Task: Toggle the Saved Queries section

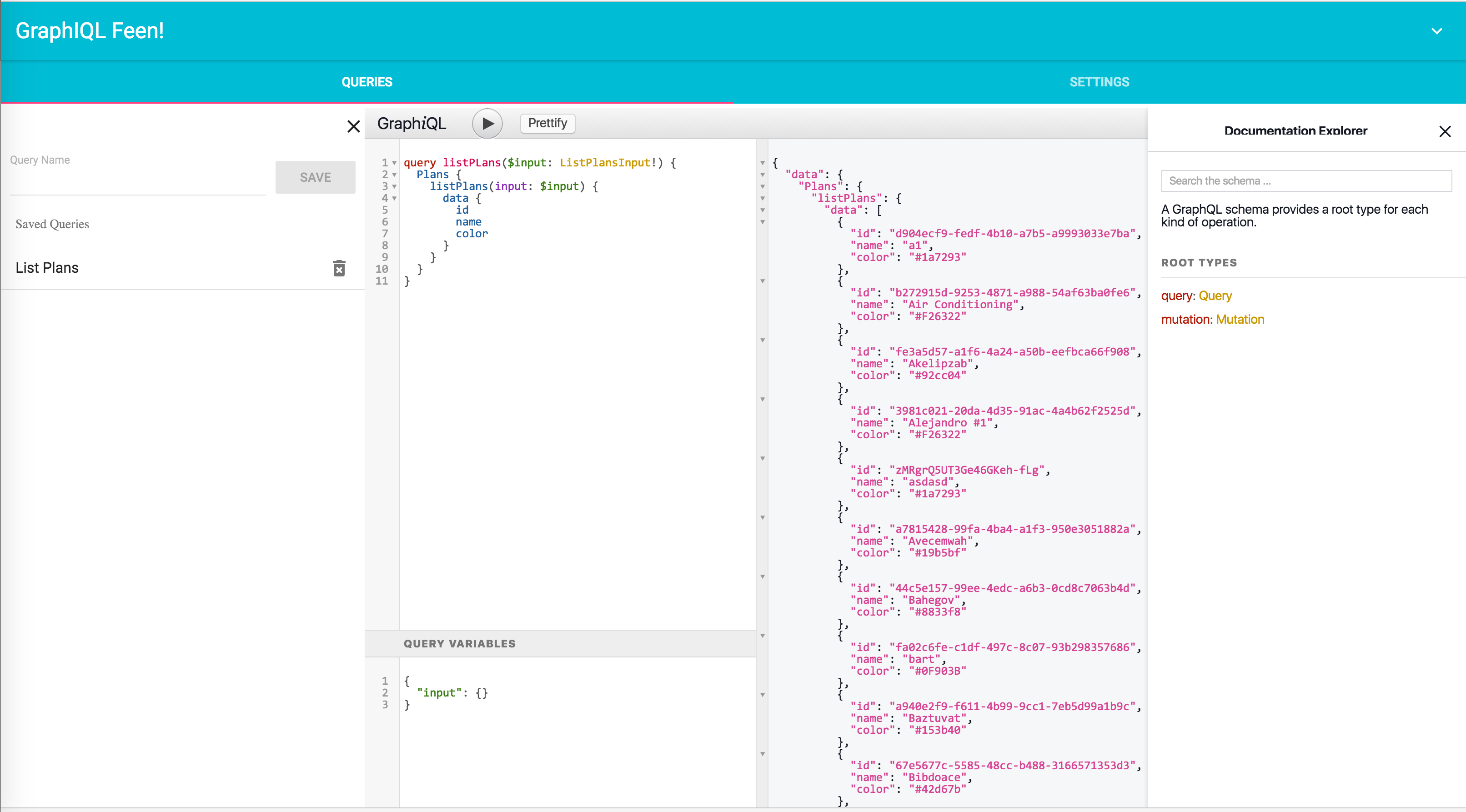Action: coord(52,224)
